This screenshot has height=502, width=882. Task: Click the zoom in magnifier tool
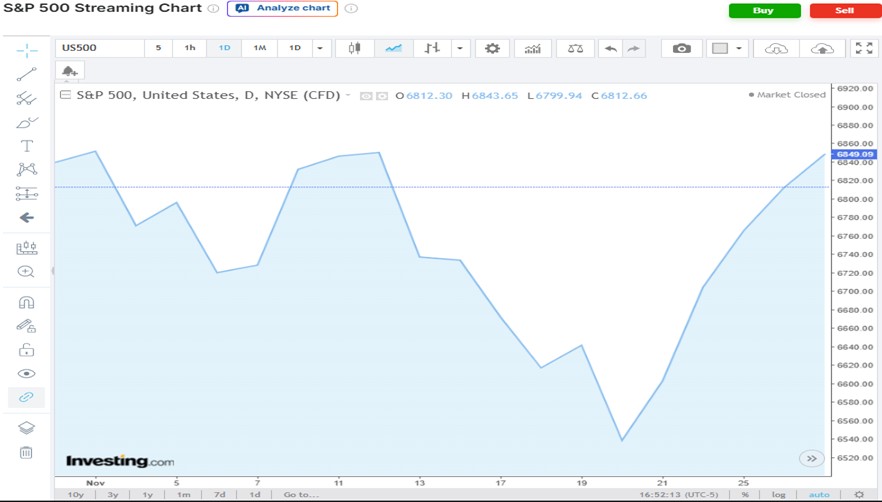(x=26, y=272)
